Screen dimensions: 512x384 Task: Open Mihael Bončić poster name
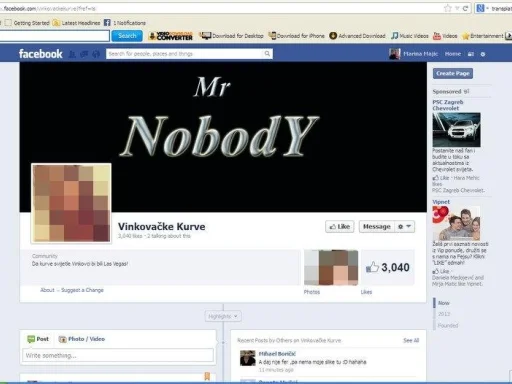(x=277, y=354)
